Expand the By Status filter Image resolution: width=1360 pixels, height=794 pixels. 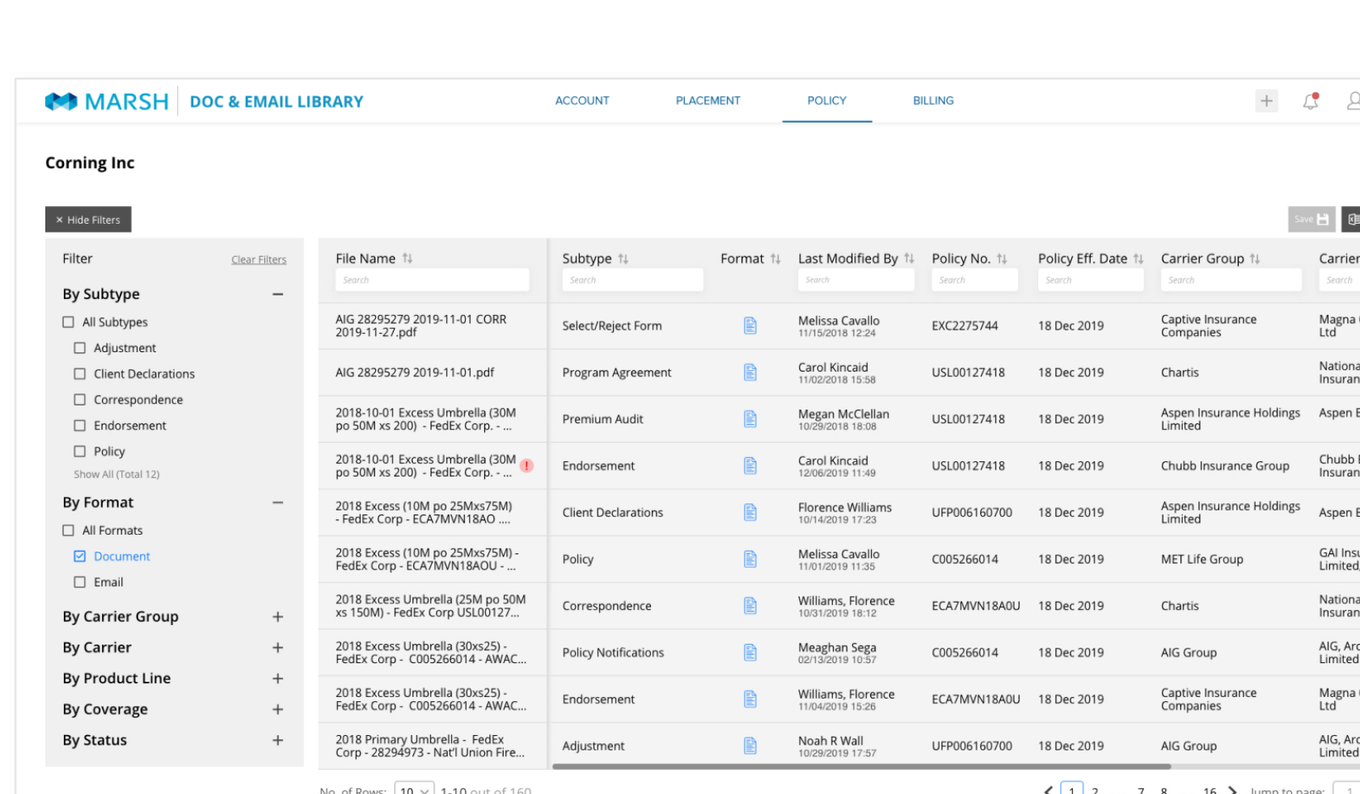click(278, 741)
